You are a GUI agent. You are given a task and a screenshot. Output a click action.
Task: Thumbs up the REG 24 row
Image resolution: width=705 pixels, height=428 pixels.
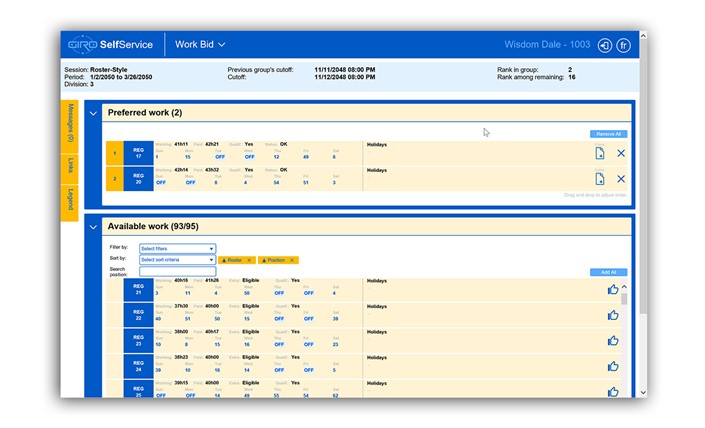tap(612, 366)
